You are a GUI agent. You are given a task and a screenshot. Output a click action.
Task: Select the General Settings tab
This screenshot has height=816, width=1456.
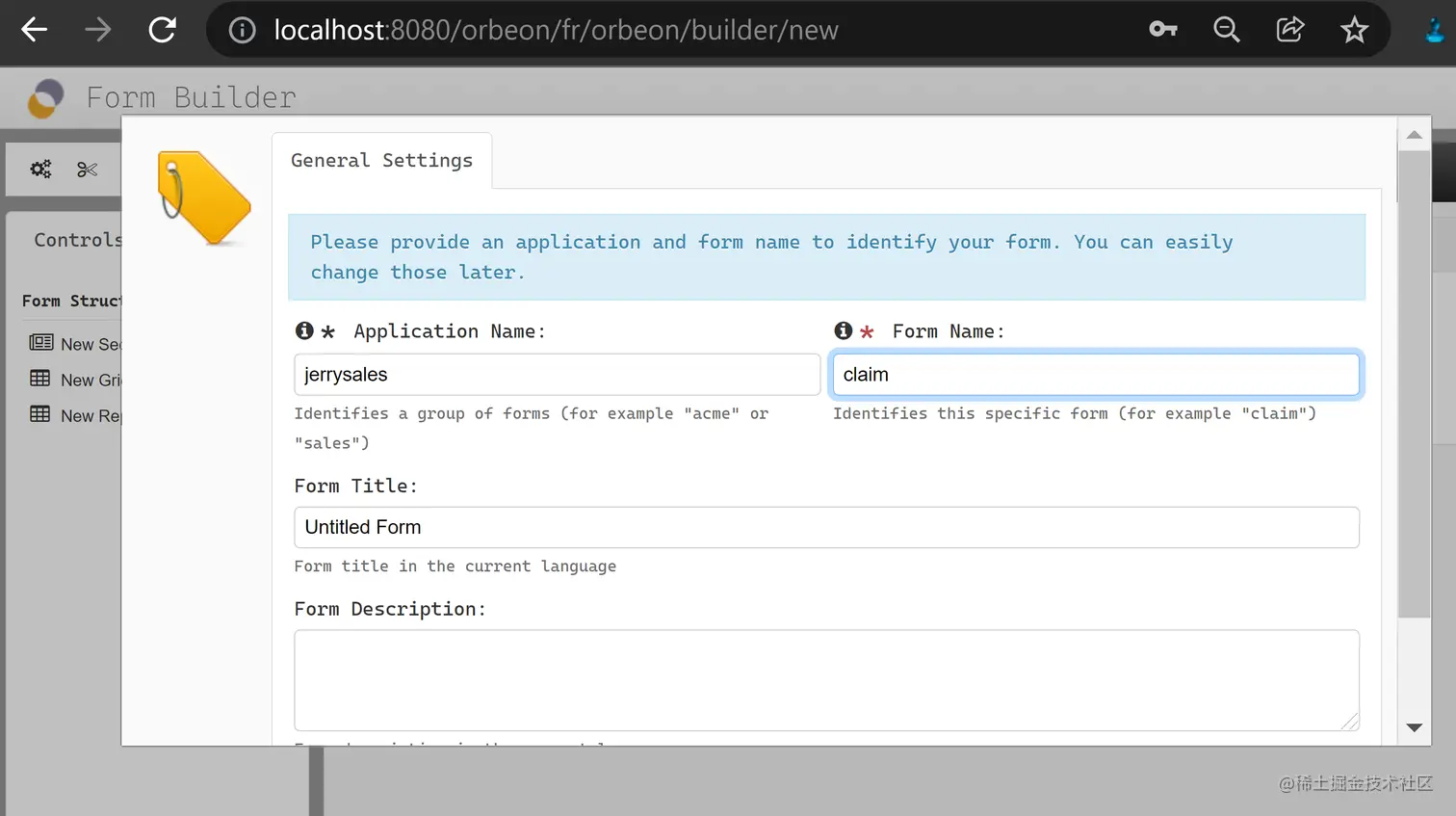(x=382, y=161)
